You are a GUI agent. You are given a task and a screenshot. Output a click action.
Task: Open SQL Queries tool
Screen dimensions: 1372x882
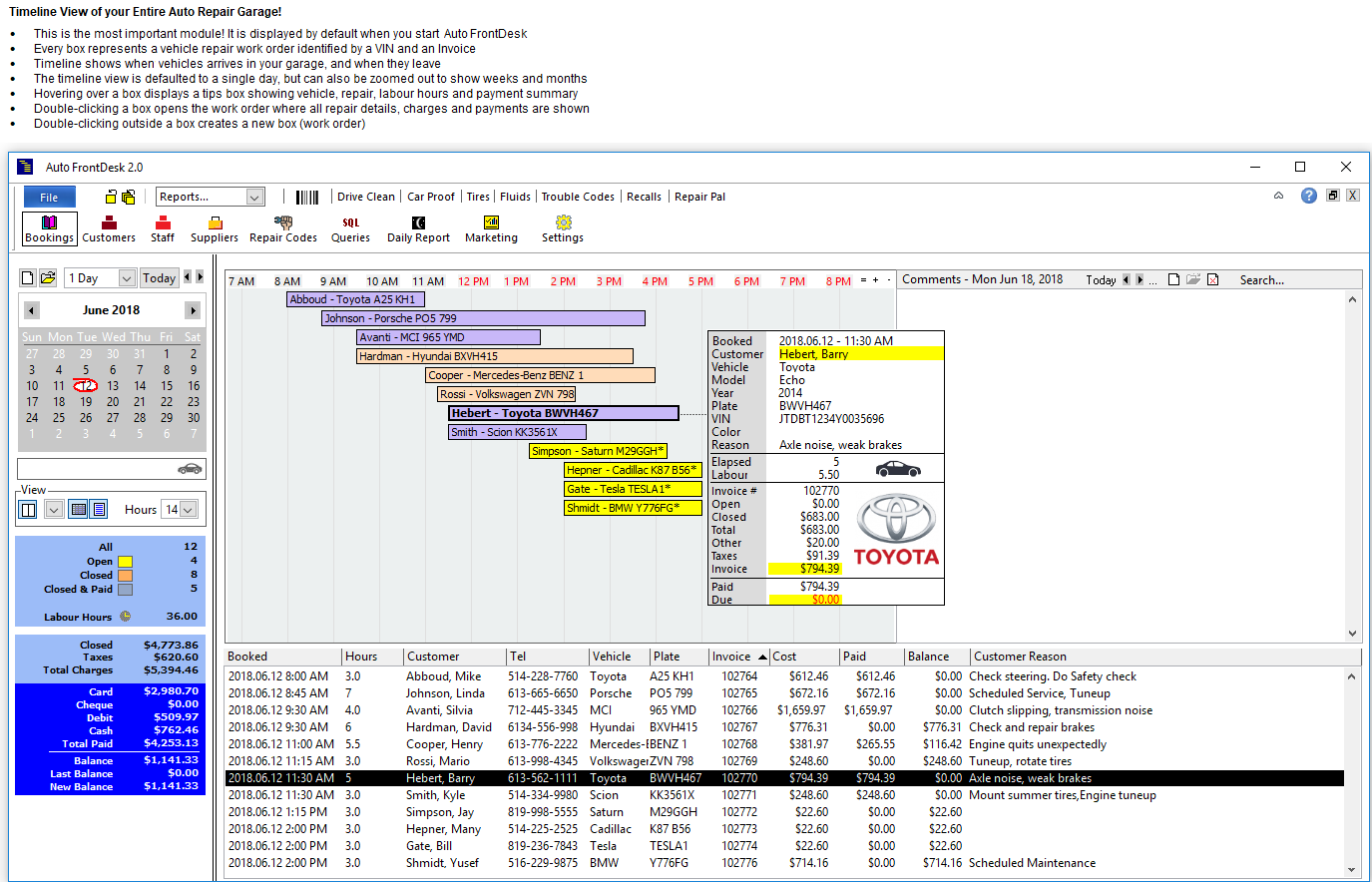pos(350,228)
